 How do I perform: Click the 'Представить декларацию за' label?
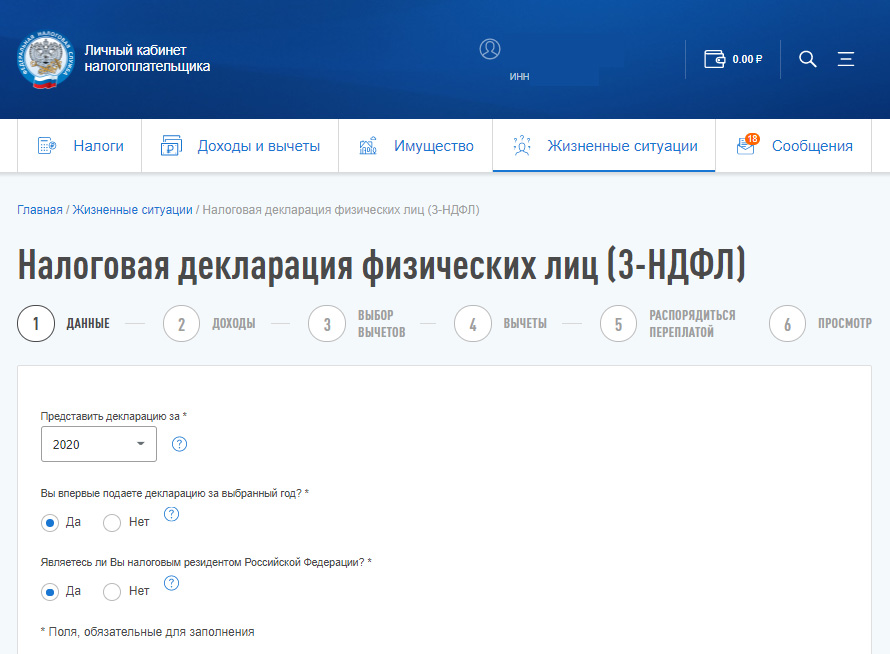(x=114, y=416)
